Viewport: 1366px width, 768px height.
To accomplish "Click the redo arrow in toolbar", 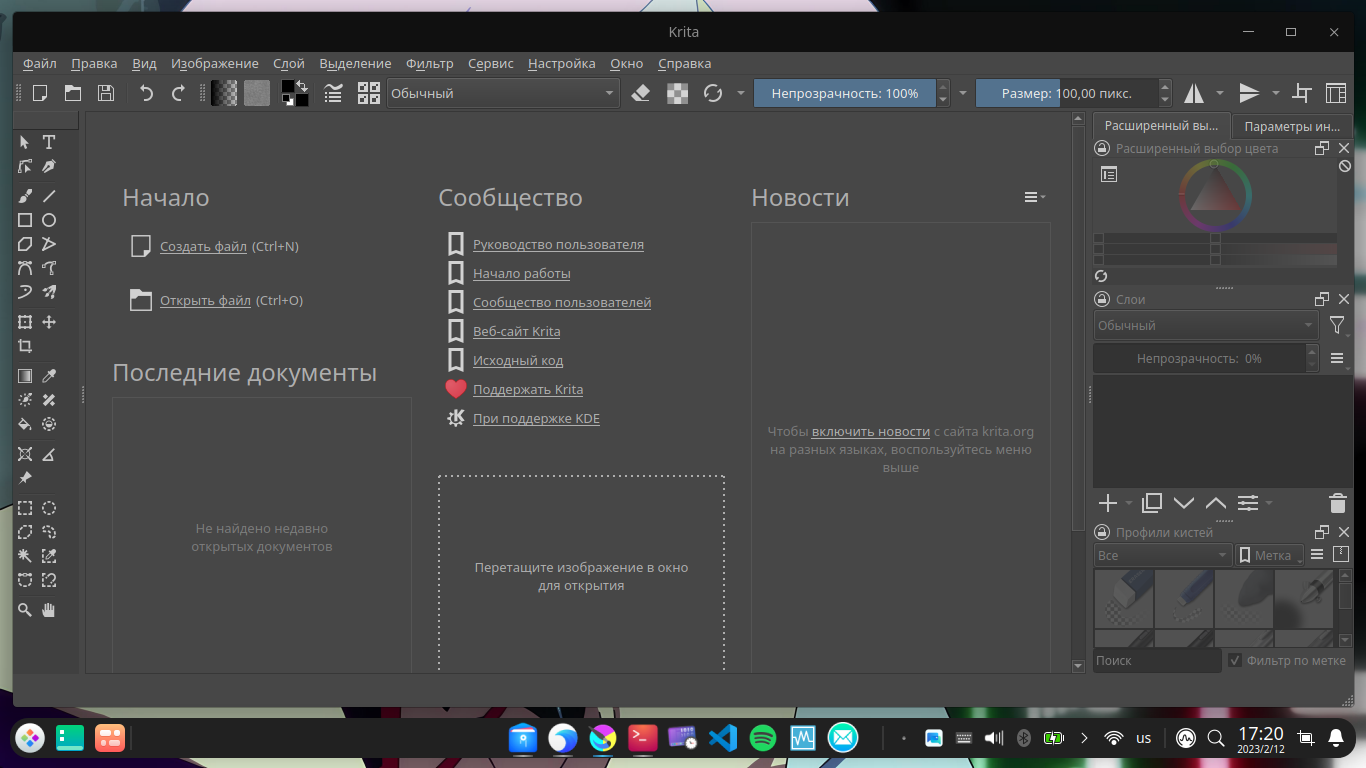I will (179, 93).
